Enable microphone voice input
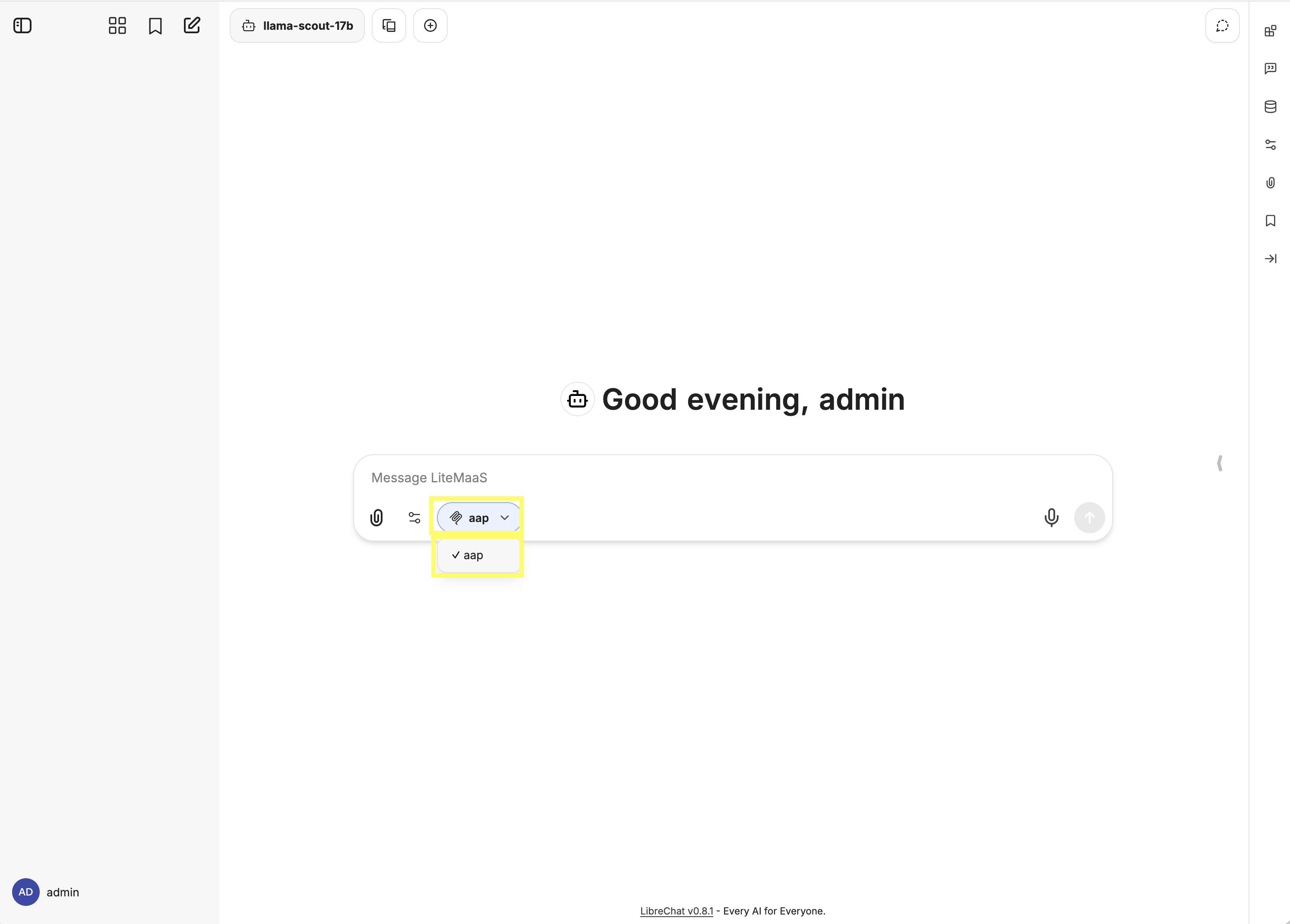The image size is (1290, 924). coord(1051,517)
